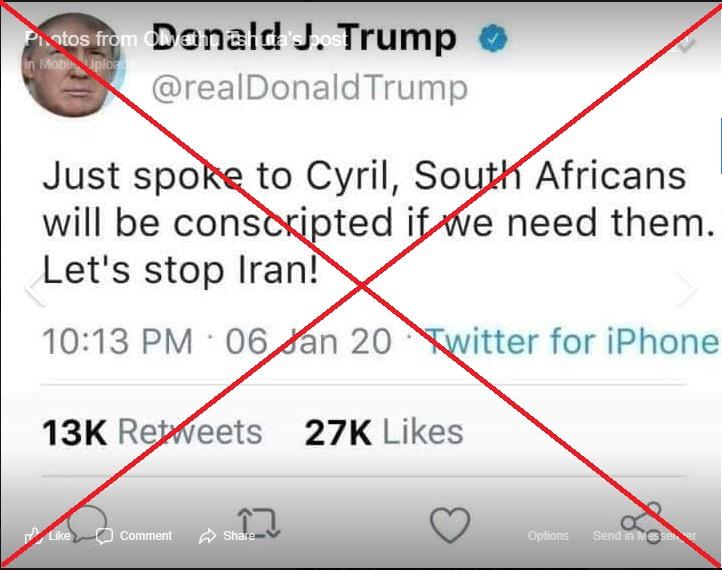Click the tweet share icon
The width and height of the screenshot is (722, 570).
point(641,523)
